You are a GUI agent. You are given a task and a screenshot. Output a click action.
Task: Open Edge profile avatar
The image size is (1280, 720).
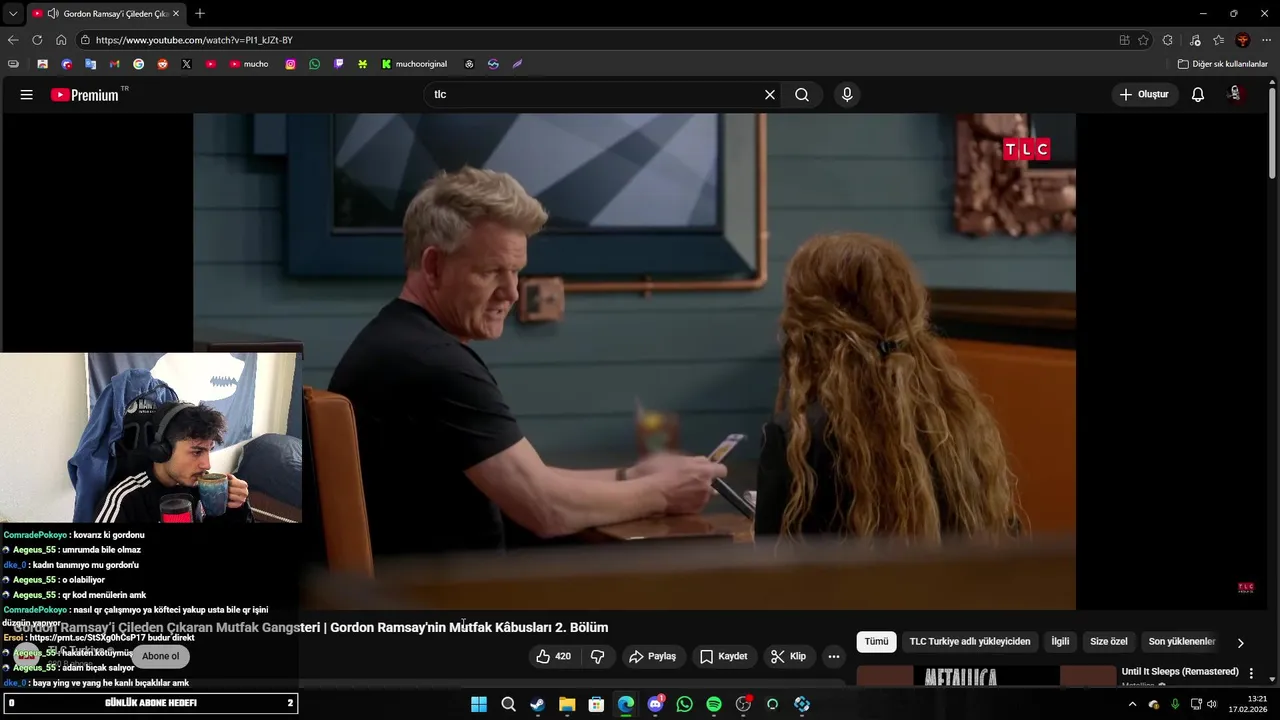1243,40
